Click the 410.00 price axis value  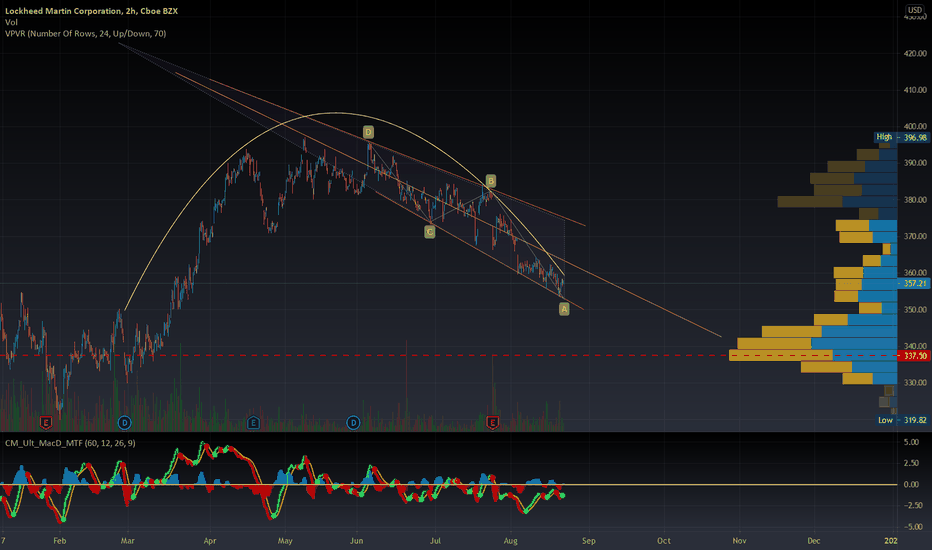(915, 90)
